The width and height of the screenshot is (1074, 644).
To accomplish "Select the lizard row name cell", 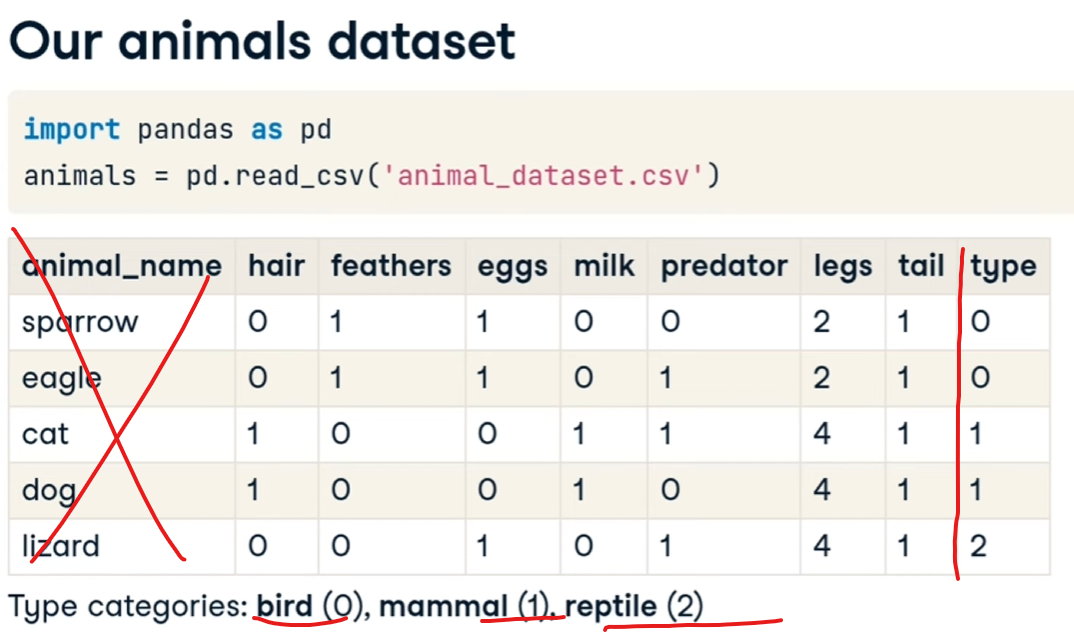I will click(x=61, y=547).
